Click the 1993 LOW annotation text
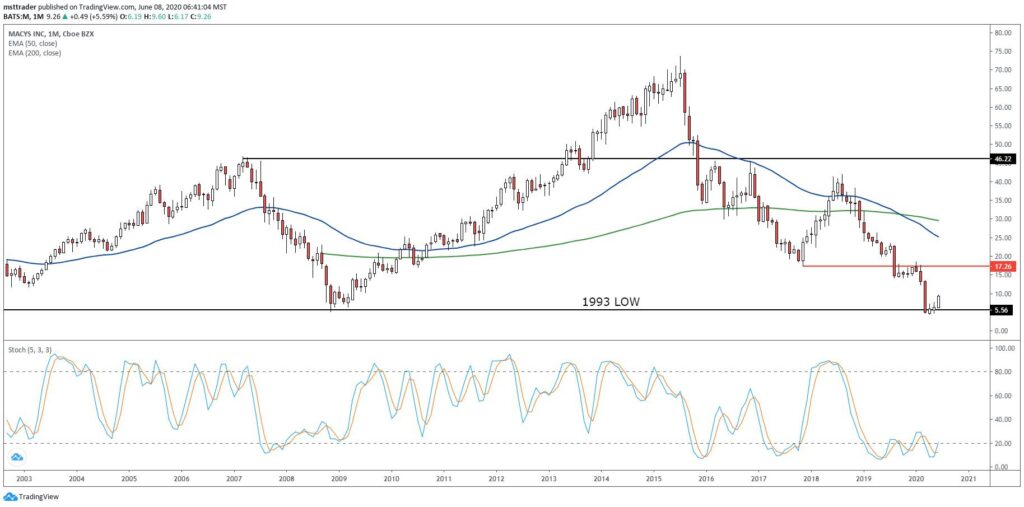 [x=609, y=302]
